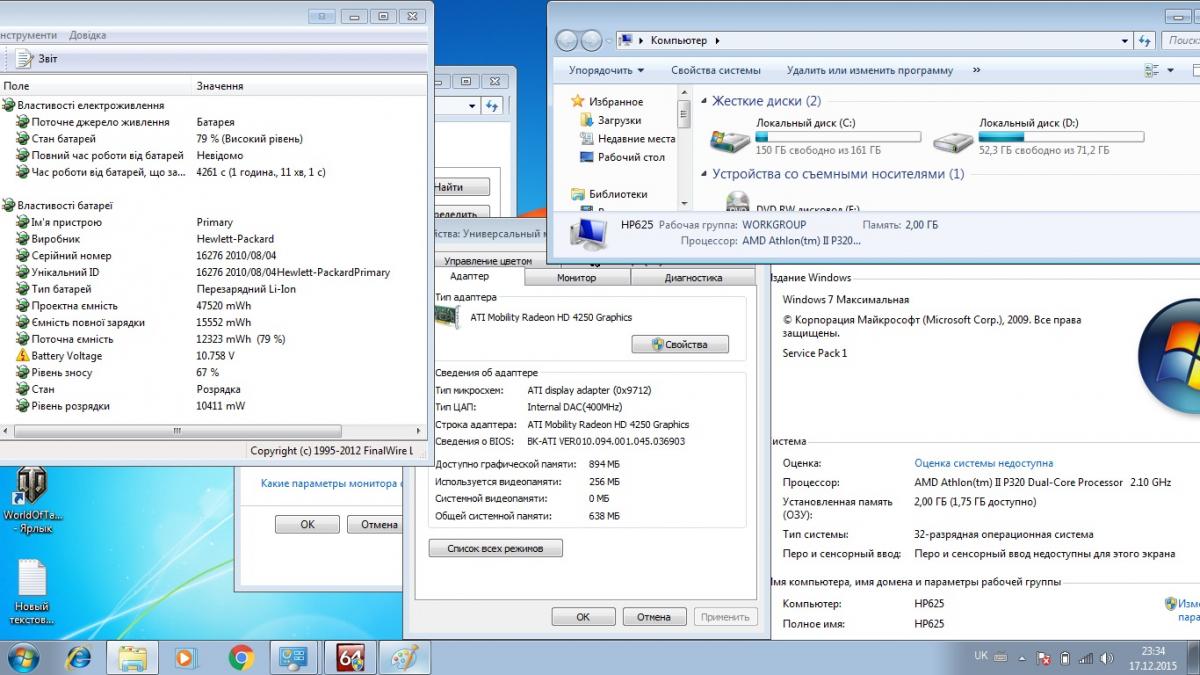This screenshot has width=1200, height=675.
Task: Switch to Paint on the taskbar
Action: point(404,657)
